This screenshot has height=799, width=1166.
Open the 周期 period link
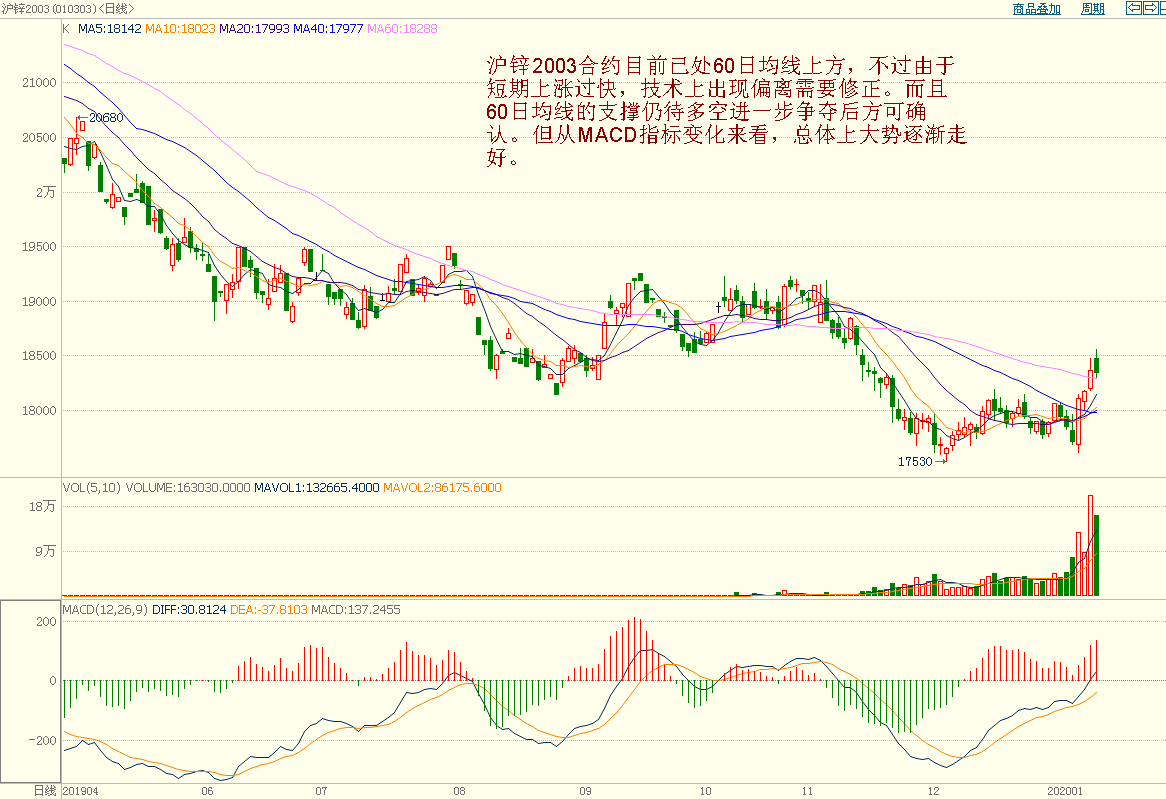pos(1092,9)
